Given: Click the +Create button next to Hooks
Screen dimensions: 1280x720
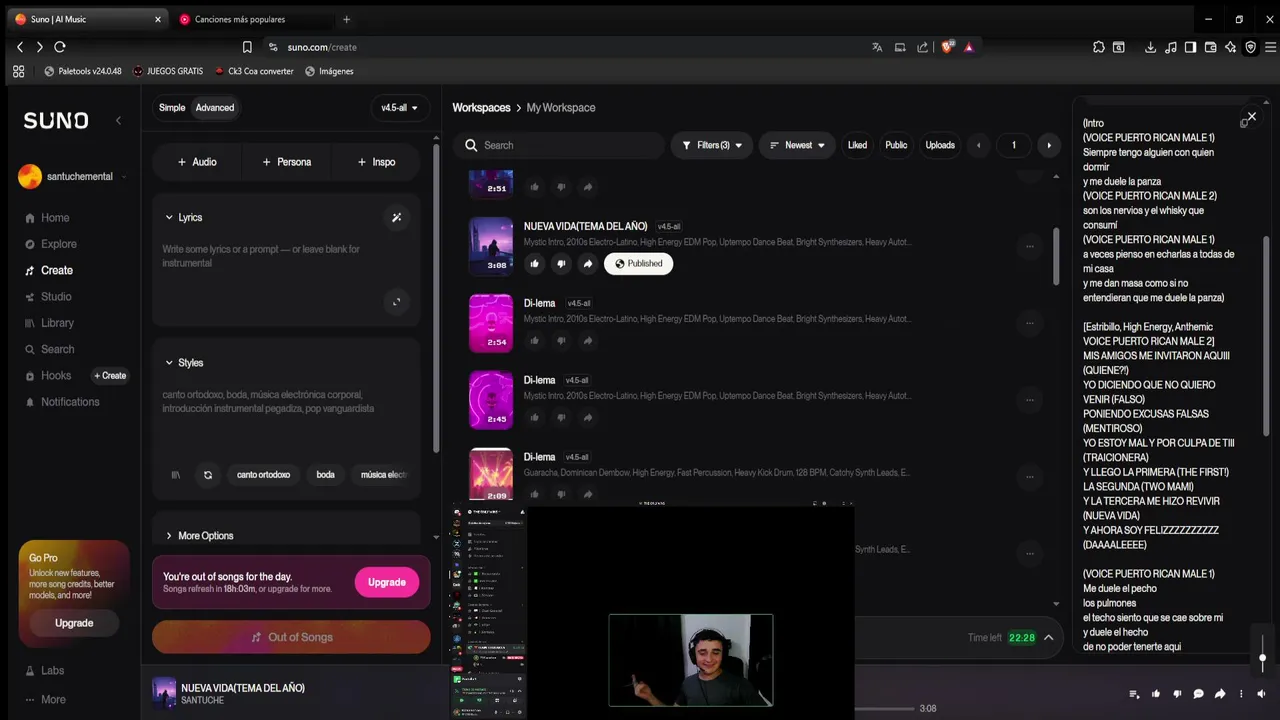Looking at the screenshot, I should [110, 376].
